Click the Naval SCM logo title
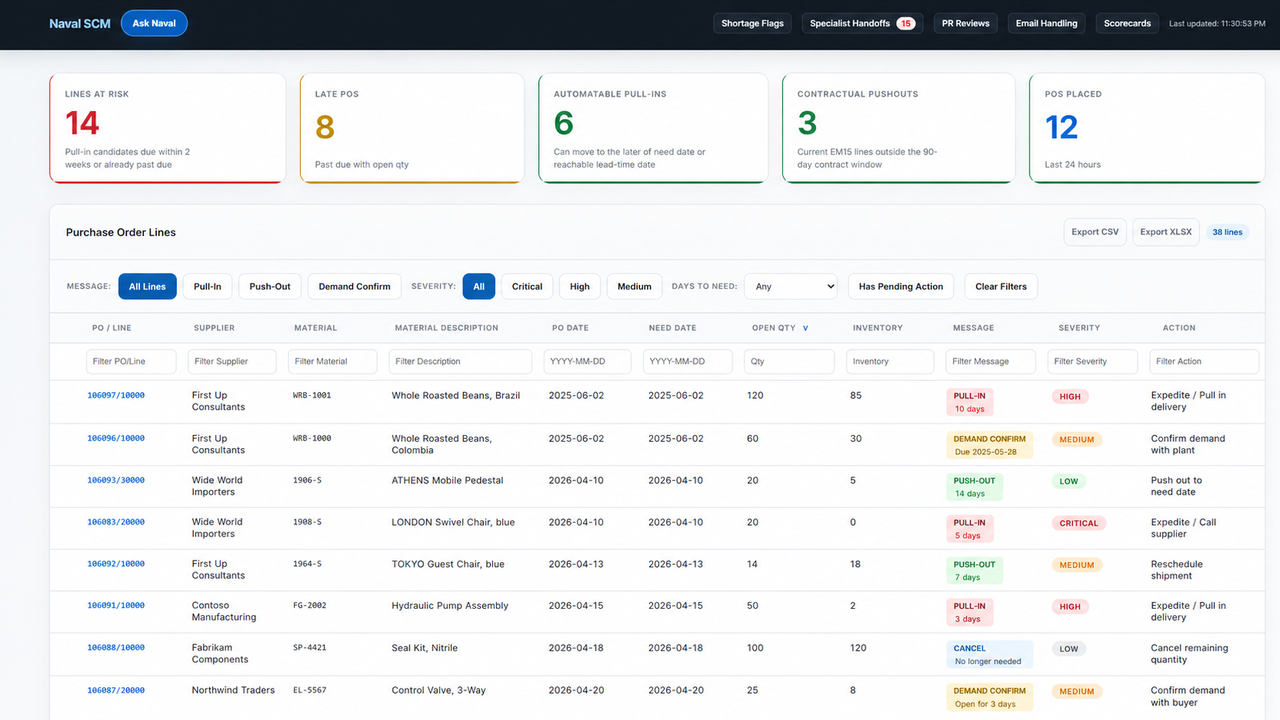Screen dimensions: 1280x720 pyautogui.click(x=80, y=23)
